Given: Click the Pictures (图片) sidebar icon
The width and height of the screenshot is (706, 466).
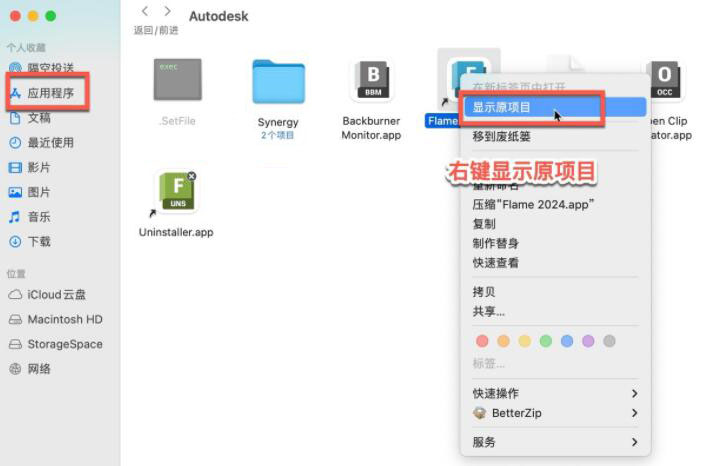Looking at the screenshot, I should tap(15, 192).
